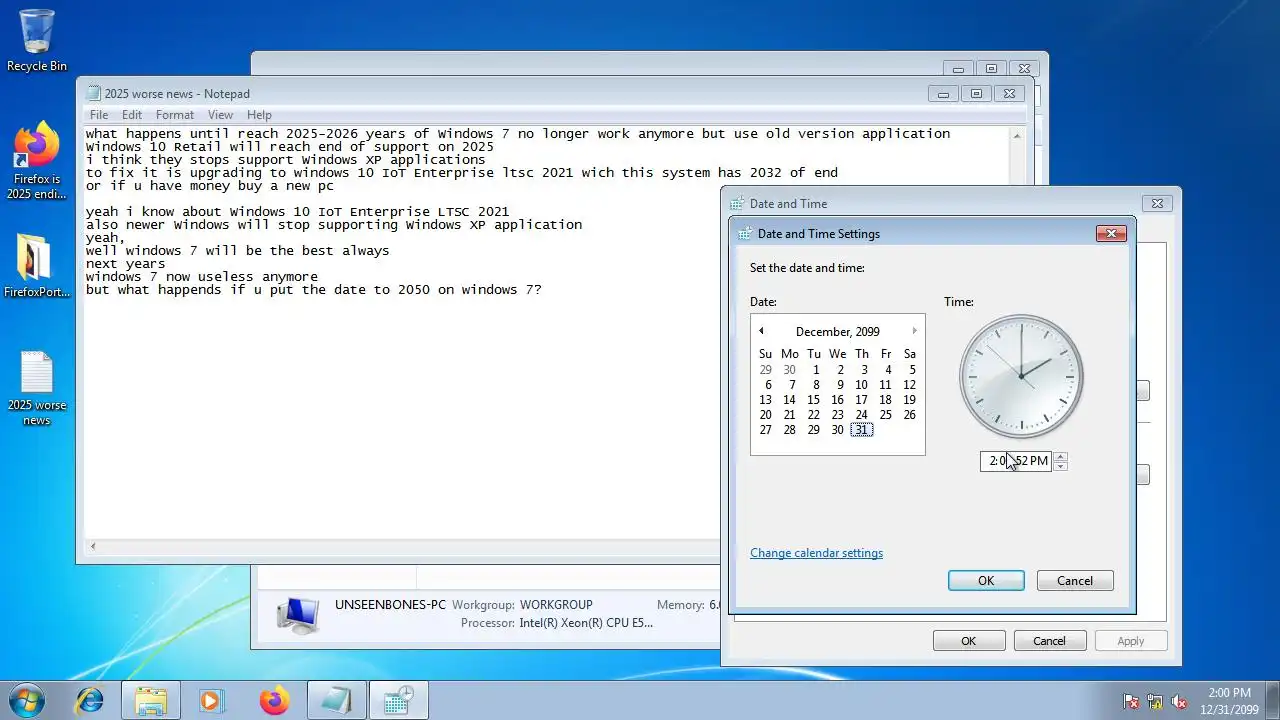Open the Format menu in Notepad
The height and width of the screenshot is (720, 1280).
pos(175,115)
